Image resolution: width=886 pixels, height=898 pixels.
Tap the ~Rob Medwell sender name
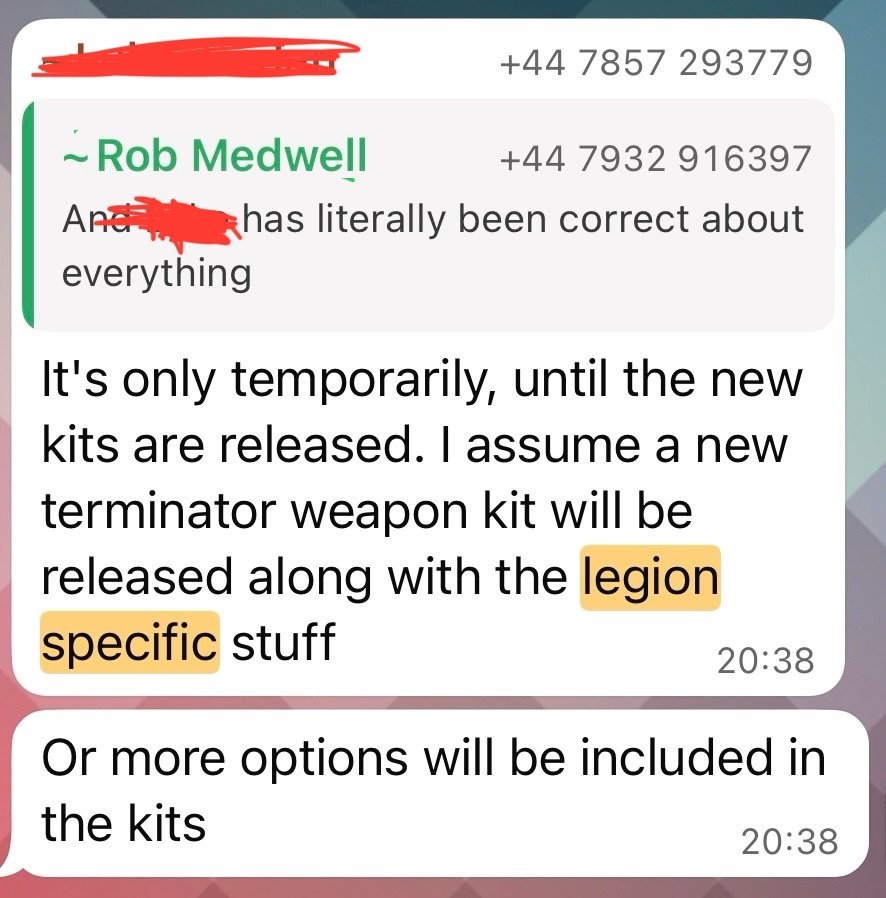[x=215, y=156]
